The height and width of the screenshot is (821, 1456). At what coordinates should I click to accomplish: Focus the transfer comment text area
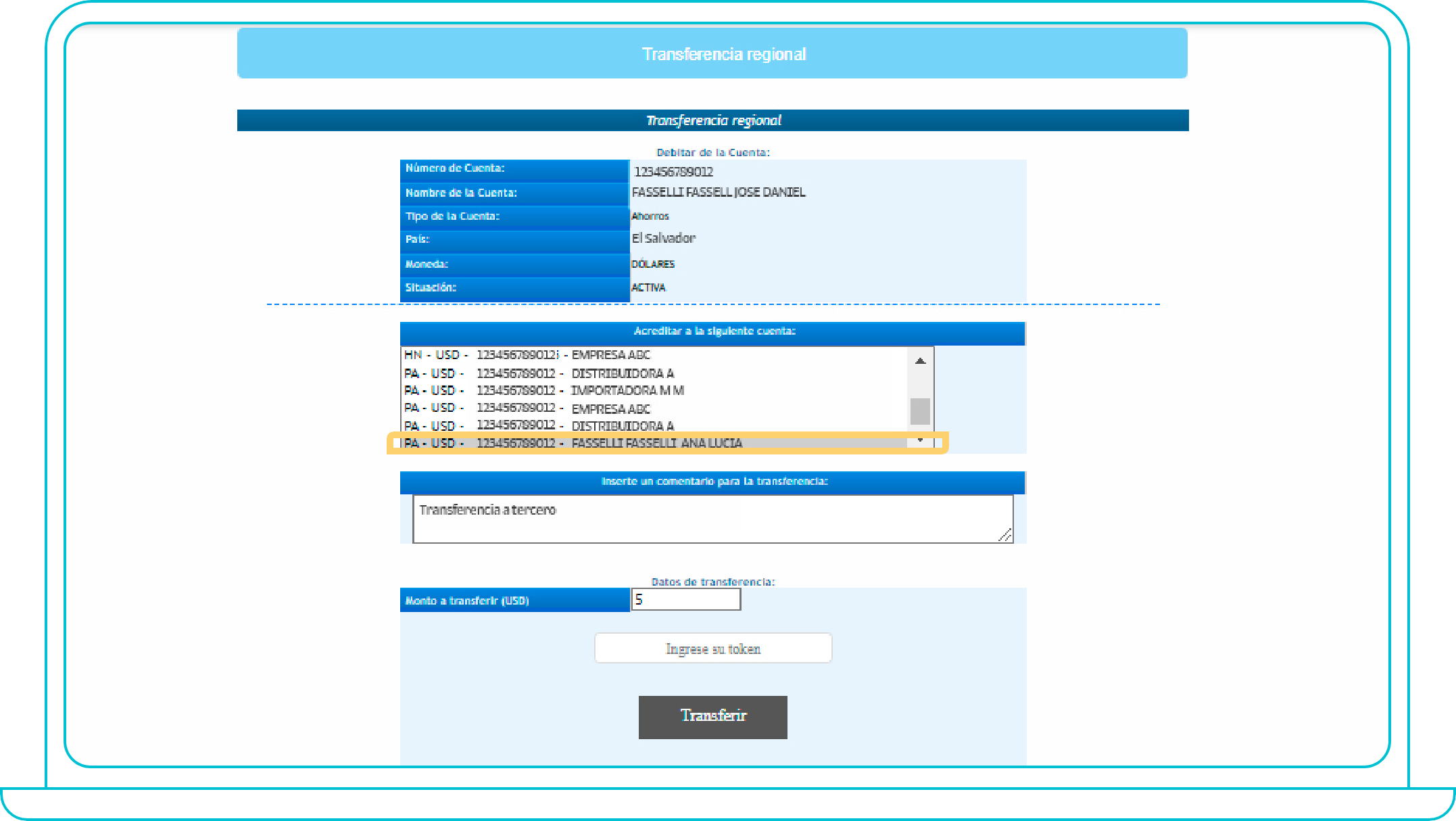712,519
